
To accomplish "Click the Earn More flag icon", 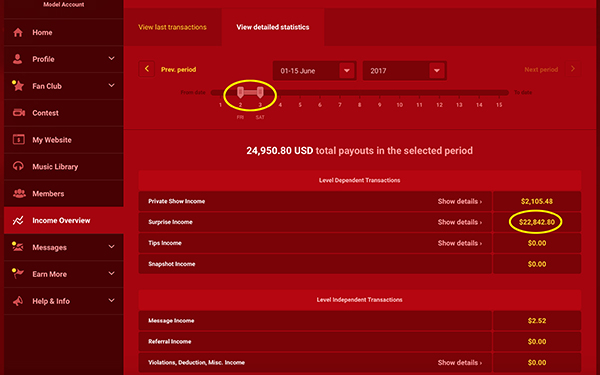I will 18,274.
